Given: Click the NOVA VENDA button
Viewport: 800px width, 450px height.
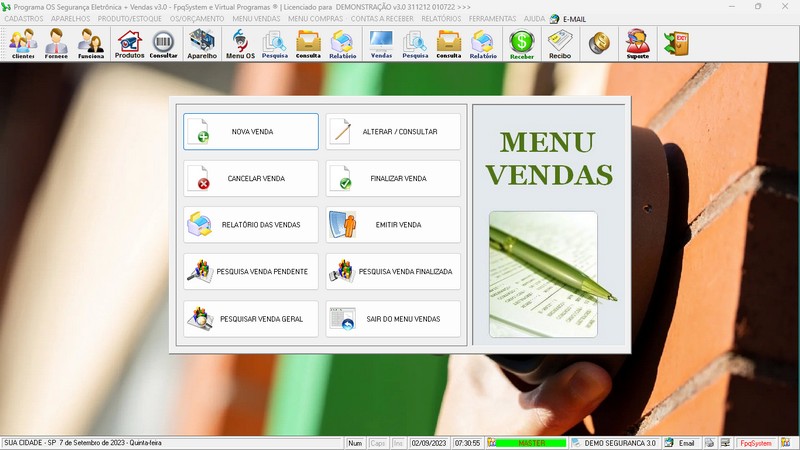Looking at the screenshot, I should pyautogui.click(x=251, y=132).
